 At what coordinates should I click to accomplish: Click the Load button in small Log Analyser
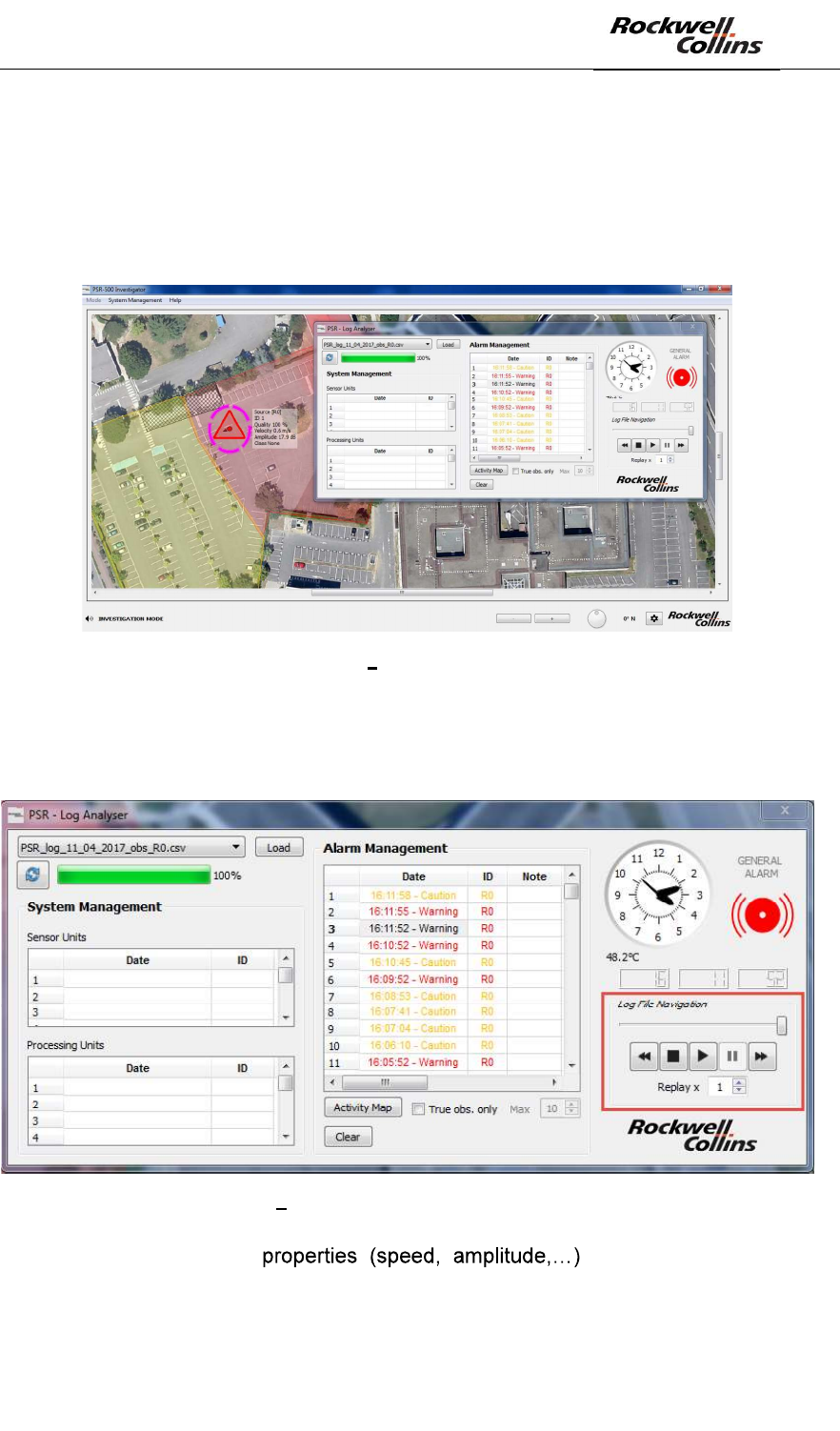[448, 344]
